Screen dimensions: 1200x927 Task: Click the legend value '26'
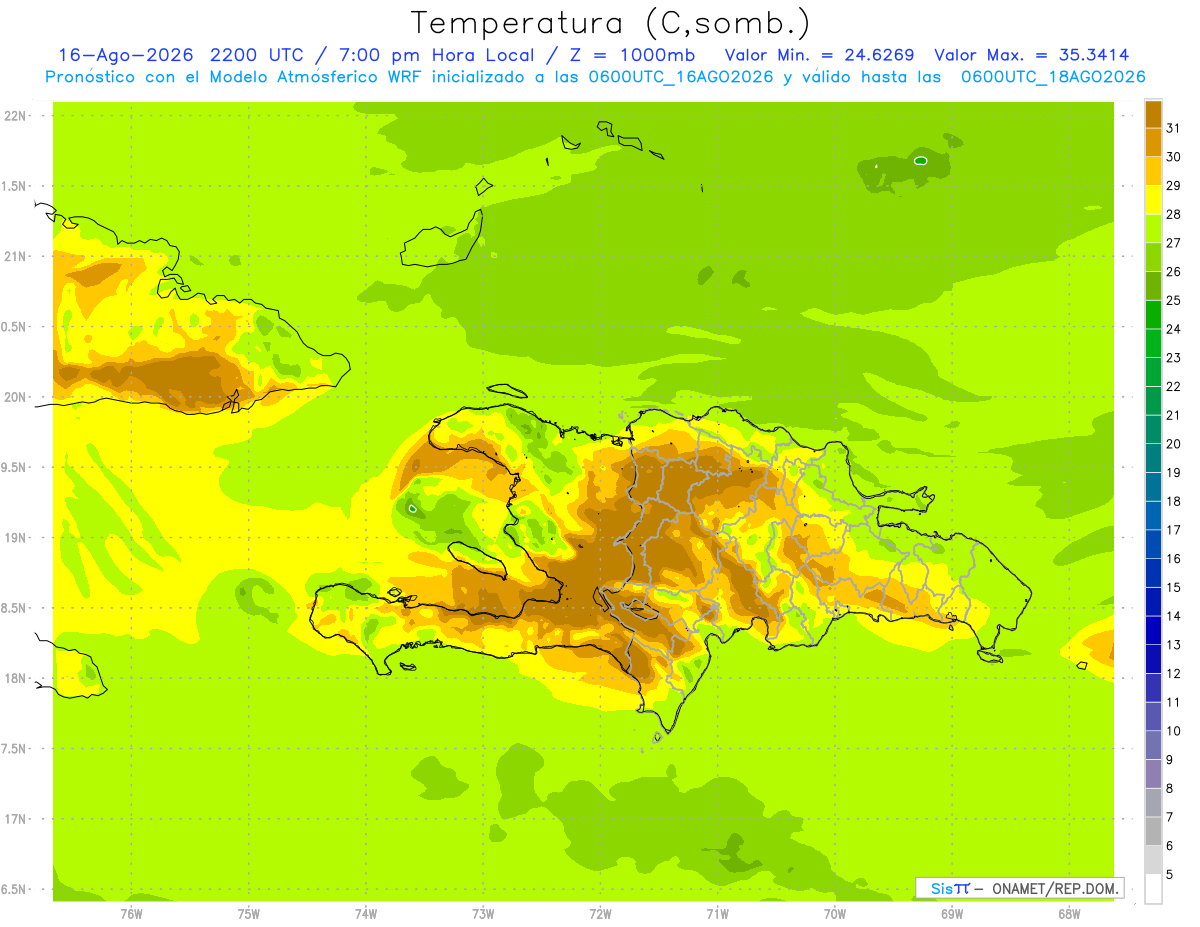[1174, 271]
